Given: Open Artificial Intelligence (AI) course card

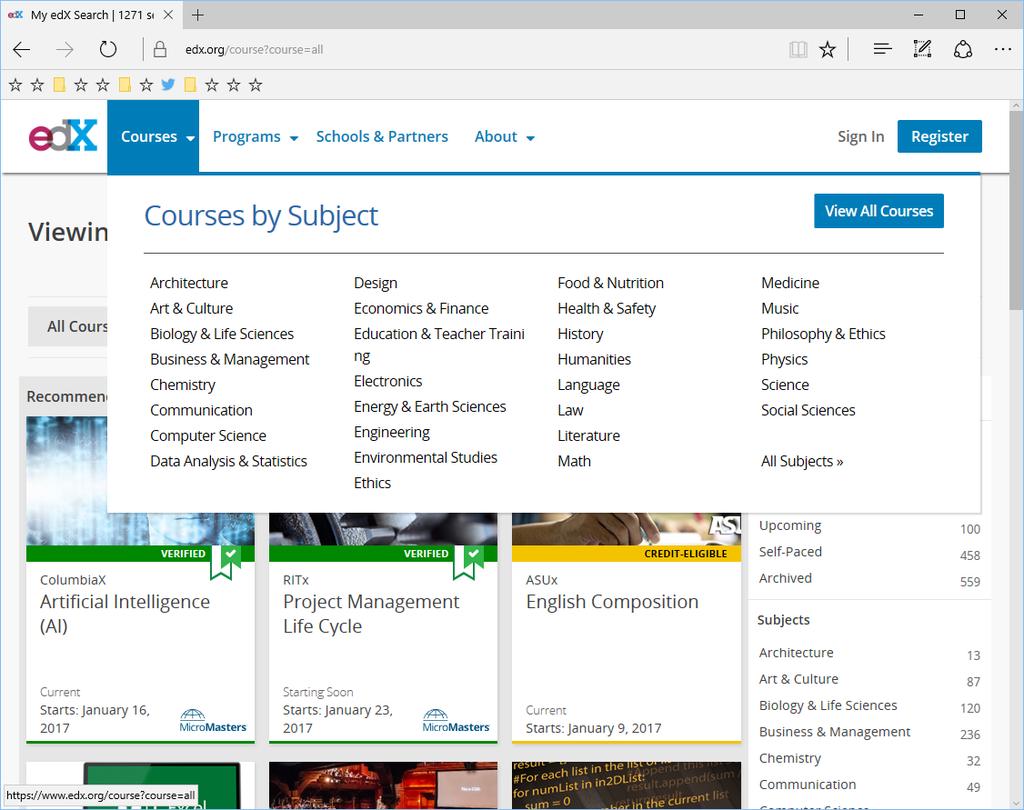Looking at the screenshot, I should (x=125, y=613).
